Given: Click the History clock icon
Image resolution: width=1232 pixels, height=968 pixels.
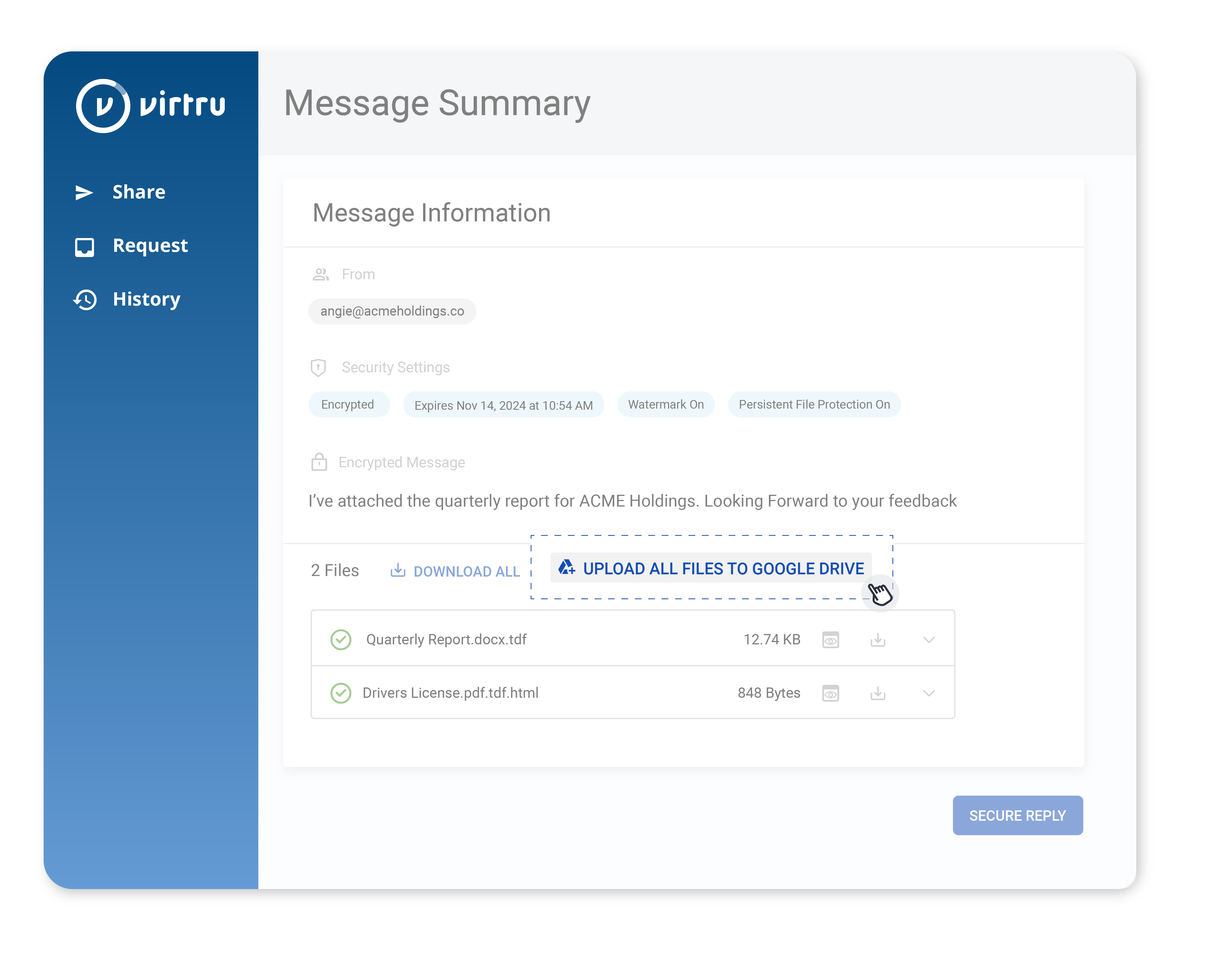Looking at the screenshot, I should tap(86, 299).
